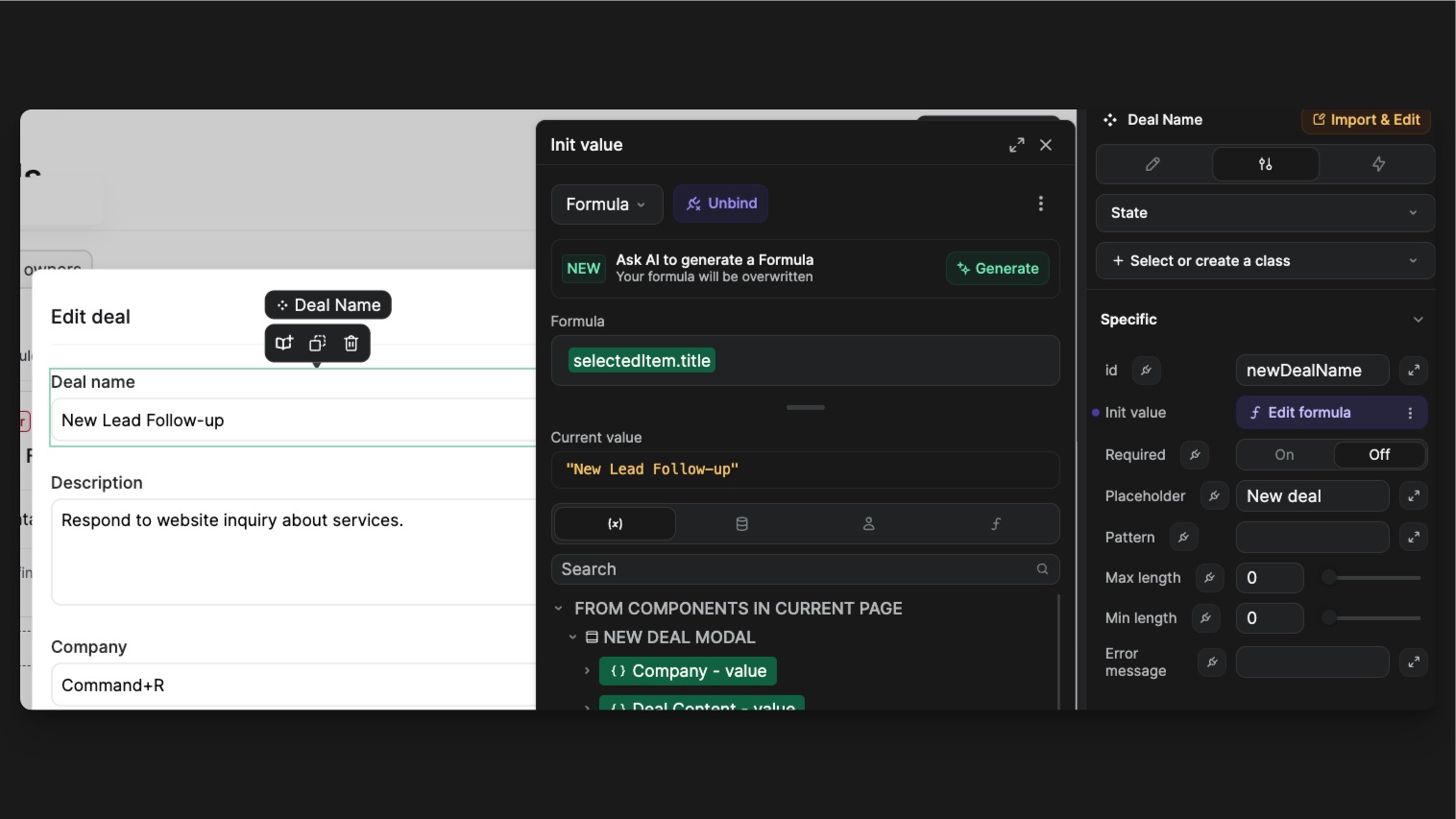Image resolution: width=1456 pixels, height=819 pixels.
Task: Switch to the data sources tab in formula picker
Action: pos(741,524)
